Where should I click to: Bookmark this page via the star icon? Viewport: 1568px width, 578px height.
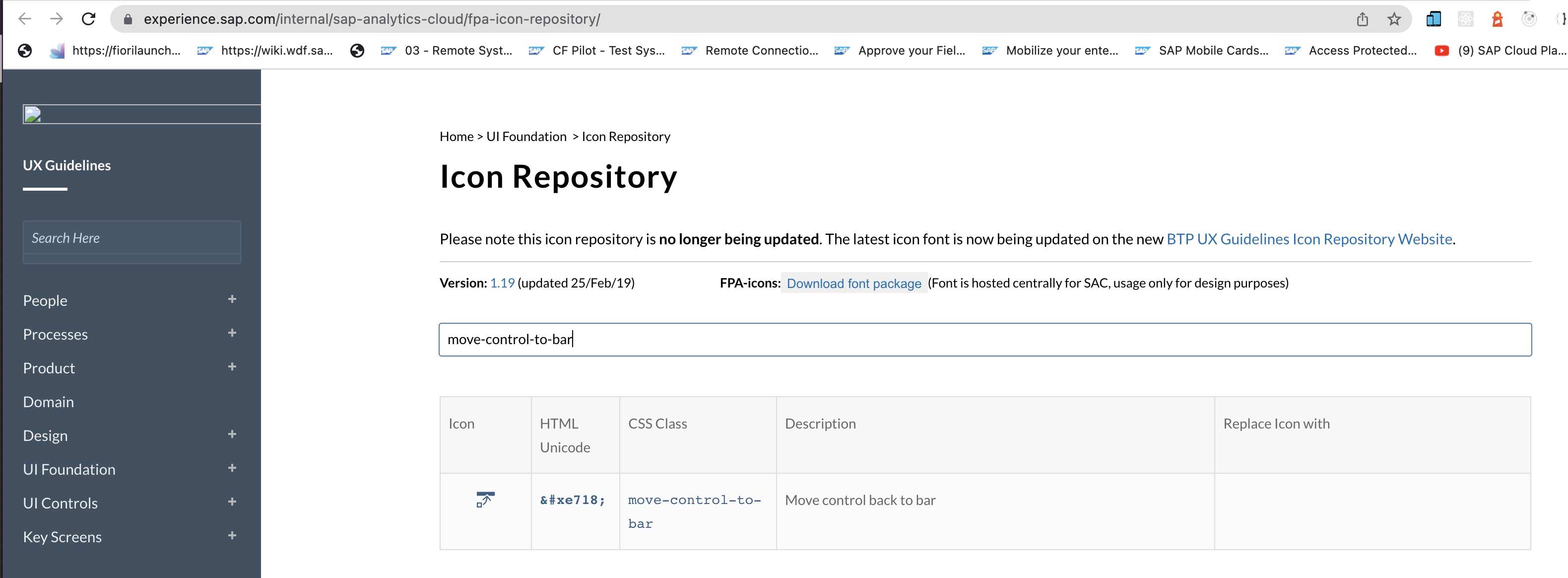pos(1394,19)
